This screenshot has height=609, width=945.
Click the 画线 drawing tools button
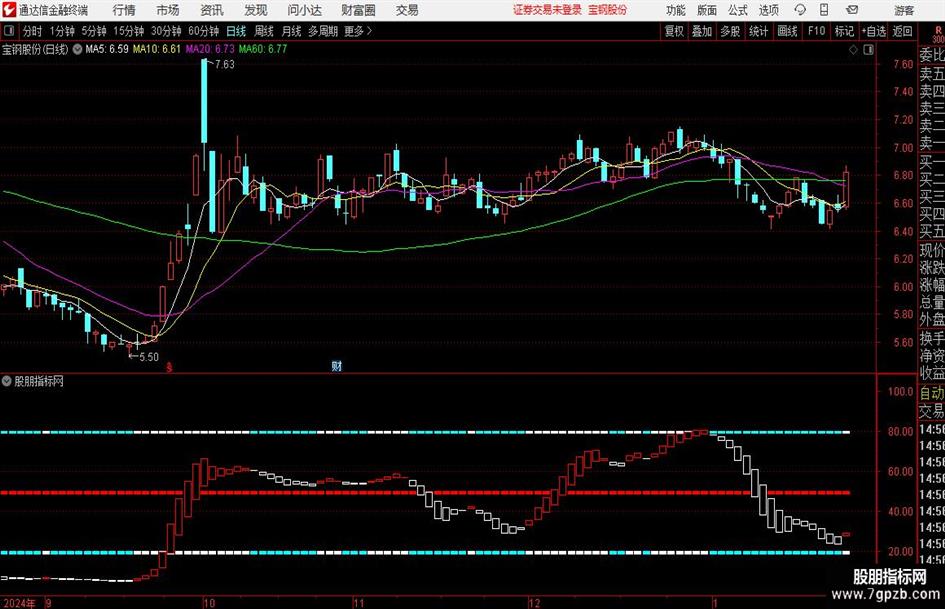pos(787,31)
